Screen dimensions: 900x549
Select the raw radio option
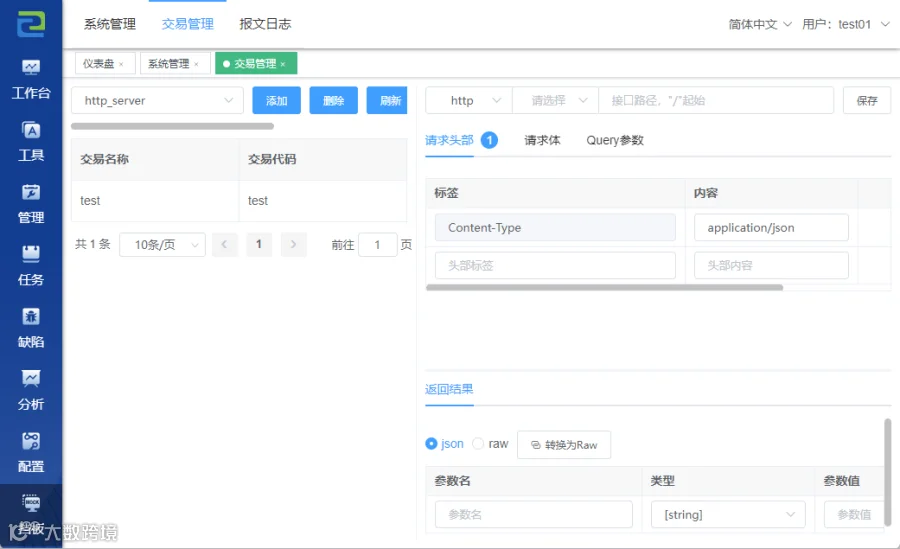click(478, 444)
